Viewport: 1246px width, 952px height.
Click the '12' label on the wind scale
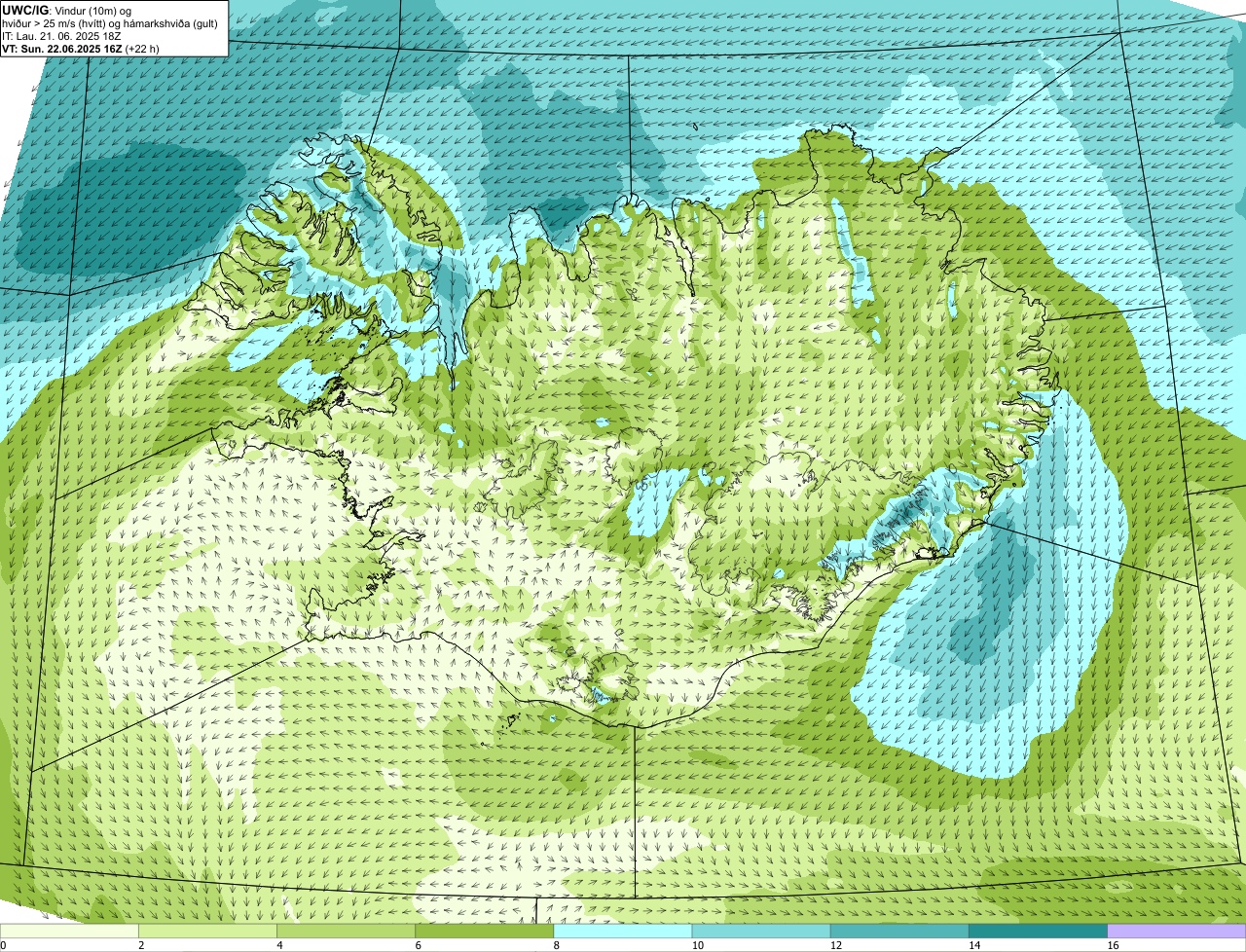tap(835, 945)
